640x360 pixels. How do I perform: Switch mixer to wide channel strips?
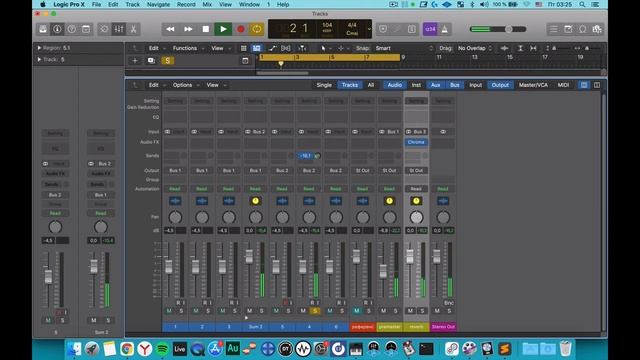(x=597, y=85)
